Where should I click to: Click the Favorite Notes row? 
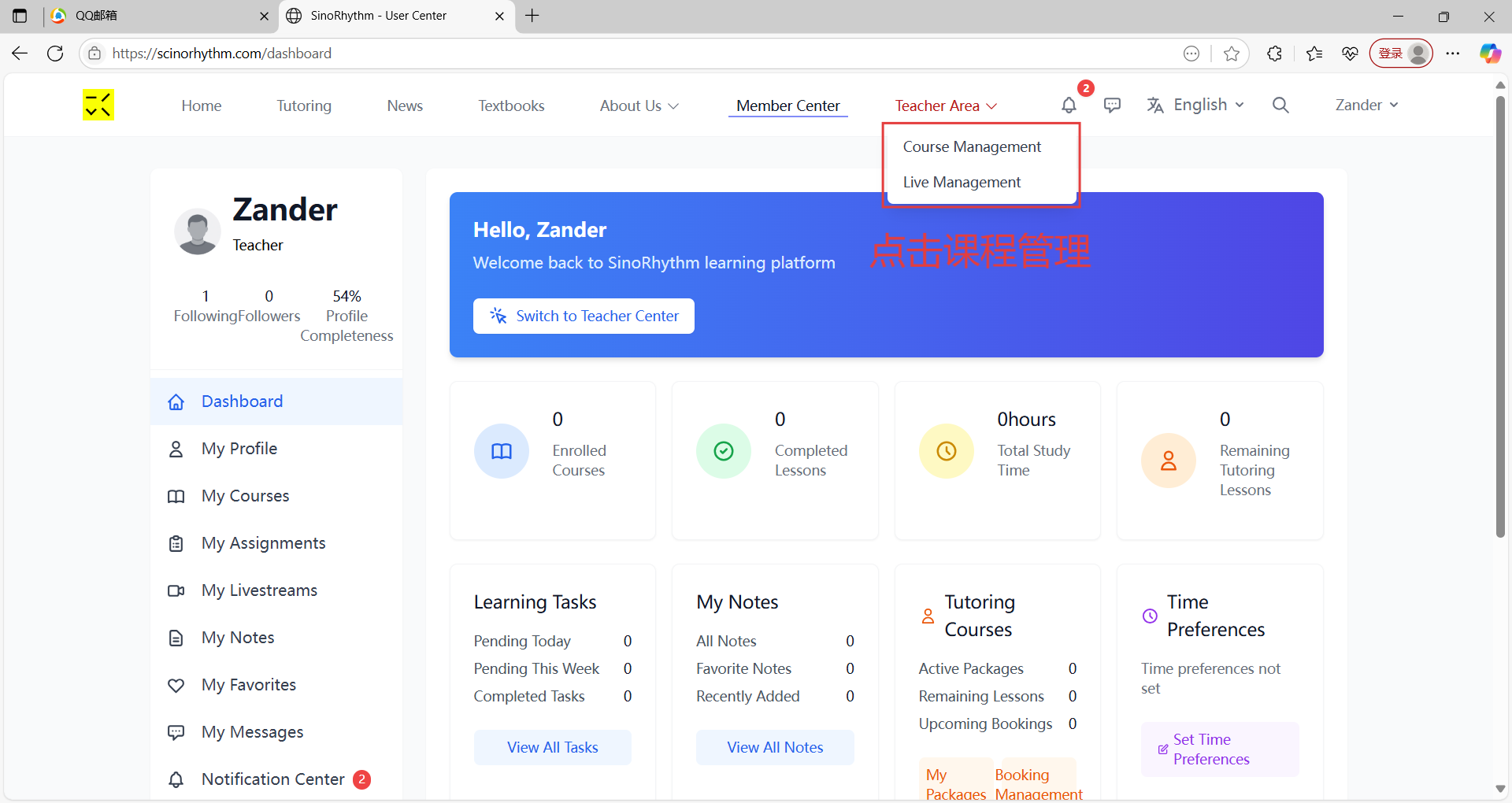[775, 668]
